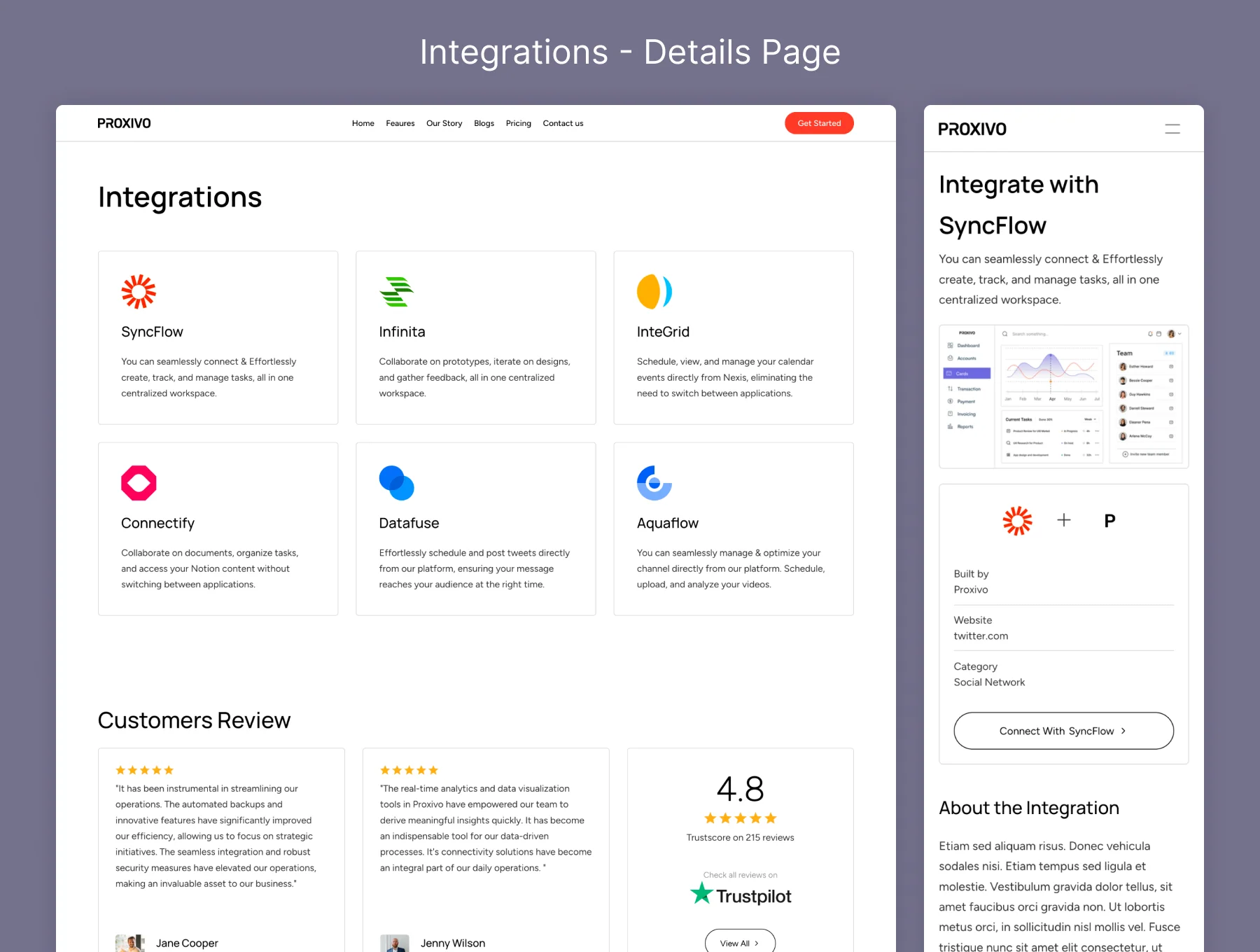Open the hamburger menu in mobile view

[1172, 129]
